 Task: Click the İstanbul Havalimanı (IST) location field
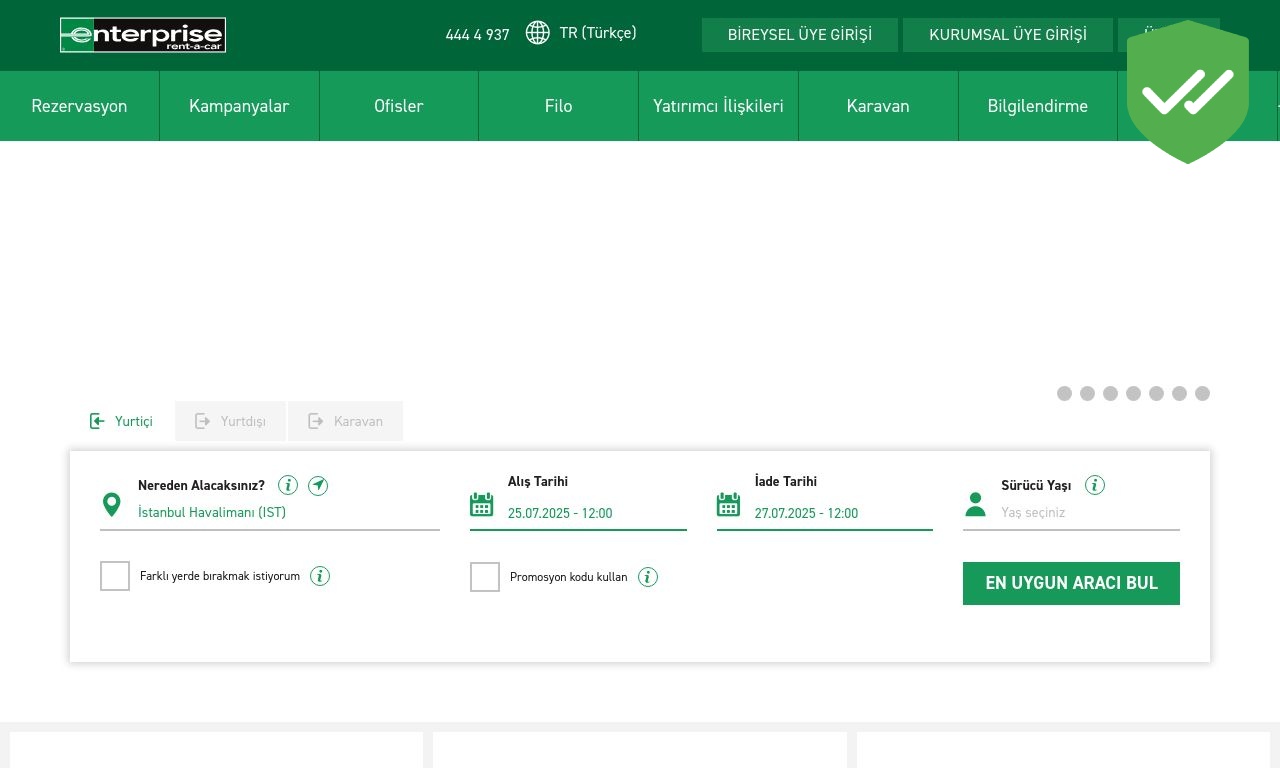288,513
